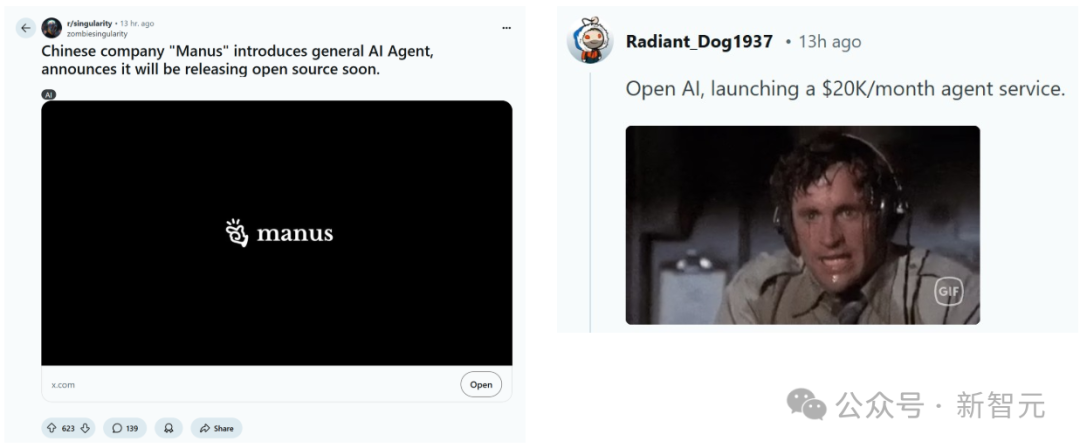This screenshot has width=1080, height=448.
Task: Play the manus video preview
Action: 277,233
